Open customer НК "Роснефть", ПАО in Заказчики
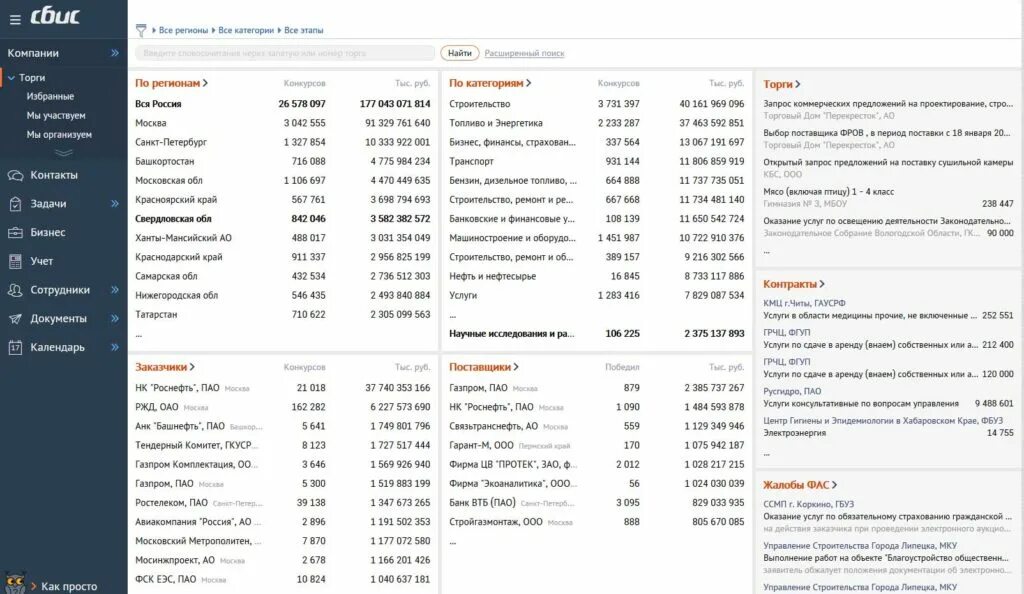The height and width of the screenshot is (594, 1024). click(x=177, y=388)
